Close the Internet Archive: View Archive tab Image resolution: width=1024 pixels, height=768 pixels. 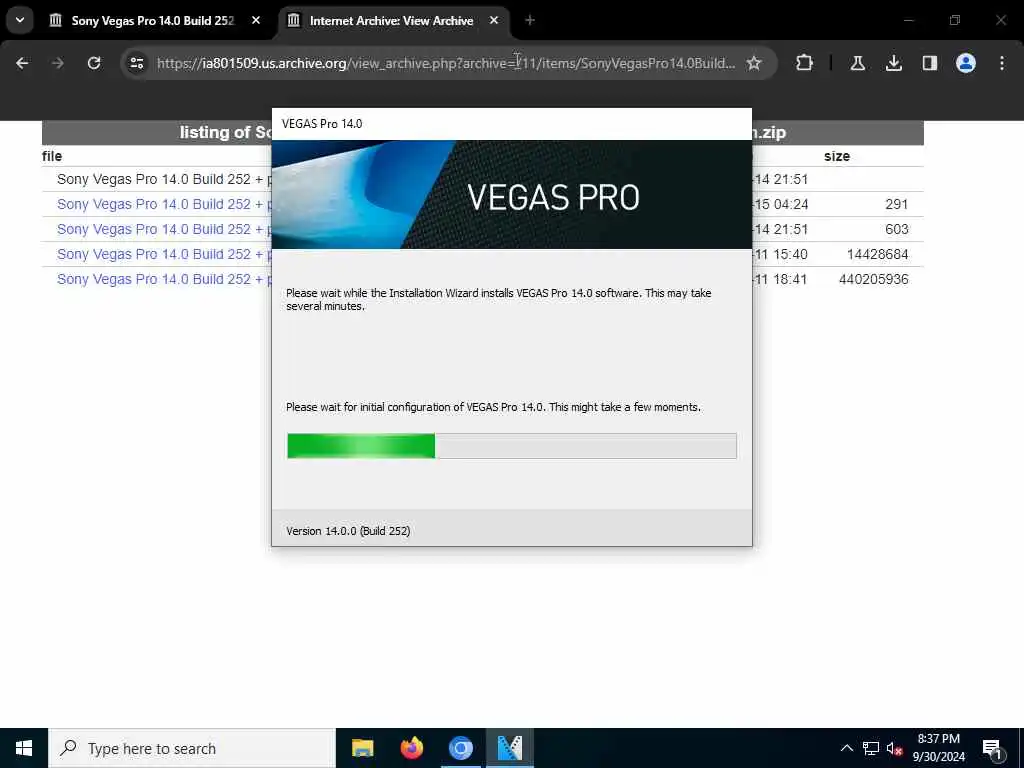(494, 21)
